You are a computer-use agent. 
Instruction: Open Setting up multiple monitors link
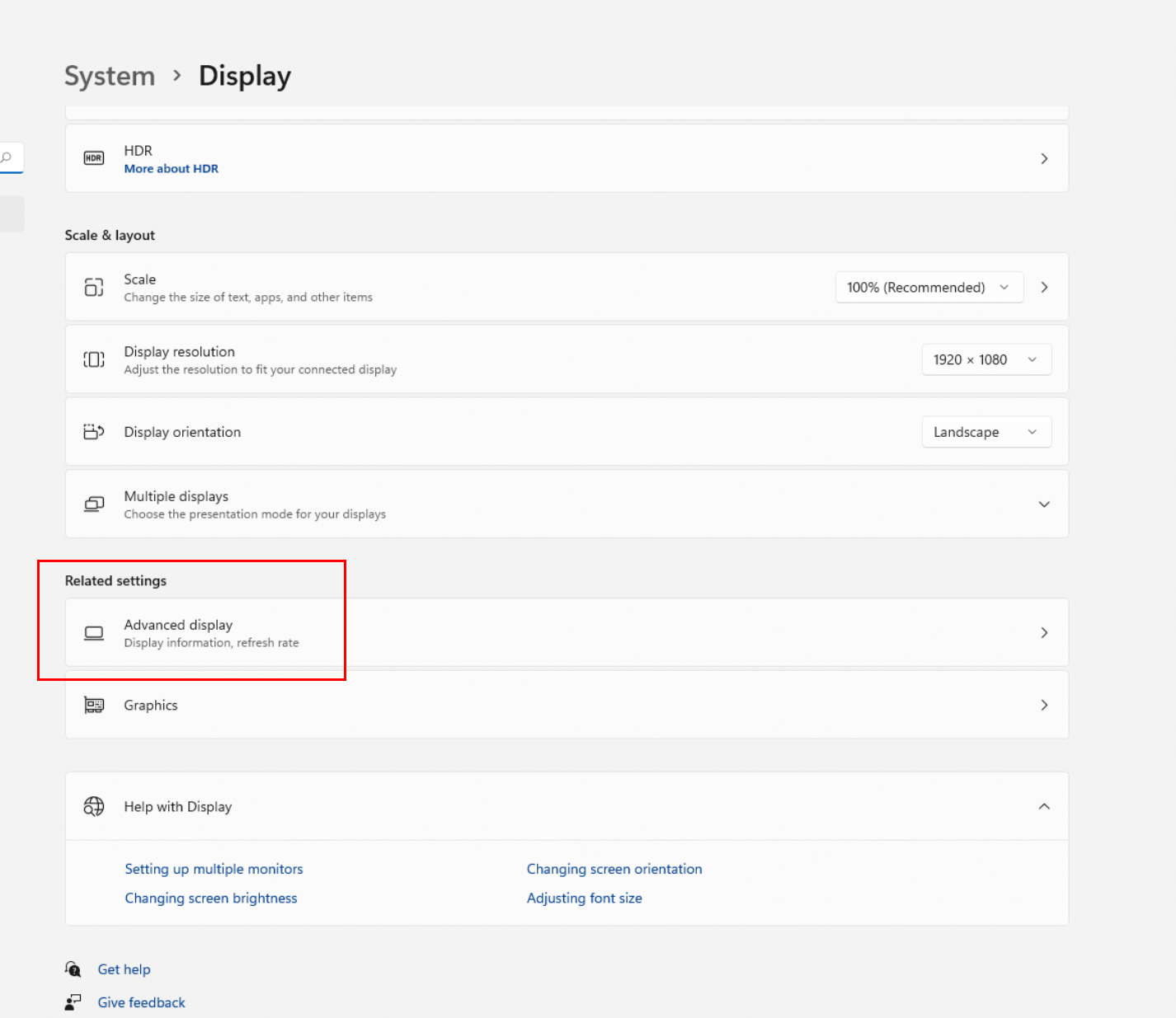[214, 869]
